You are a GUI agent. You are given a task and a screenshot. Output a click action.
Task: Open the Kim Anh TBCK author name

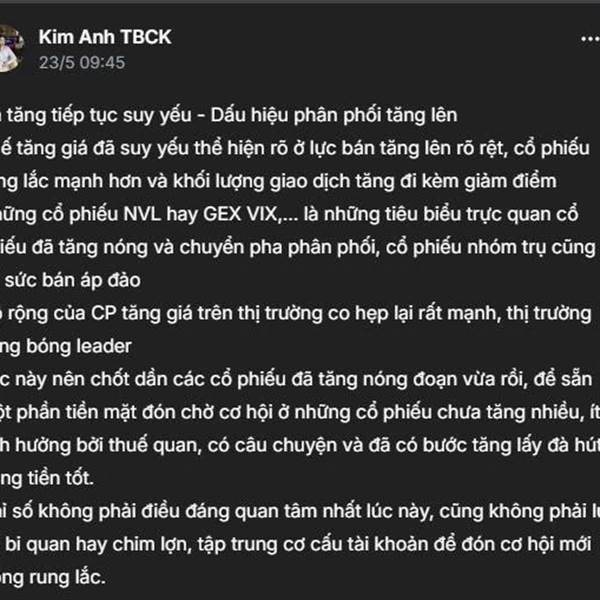[x=105, y=37]
